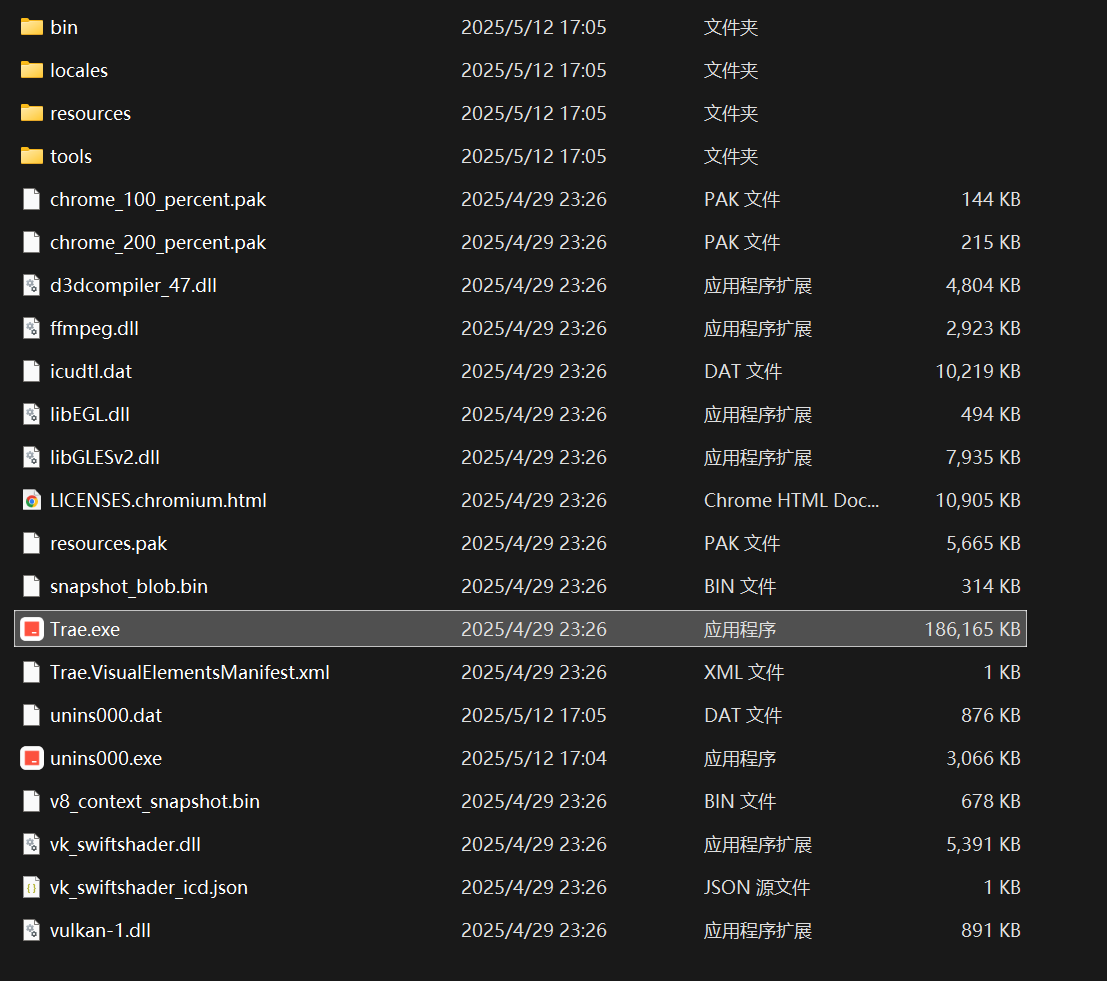Click the icudtl.dat file icon
Image resolution: width=1107 pixels, height=981 pixels.
tap(32, 371)
